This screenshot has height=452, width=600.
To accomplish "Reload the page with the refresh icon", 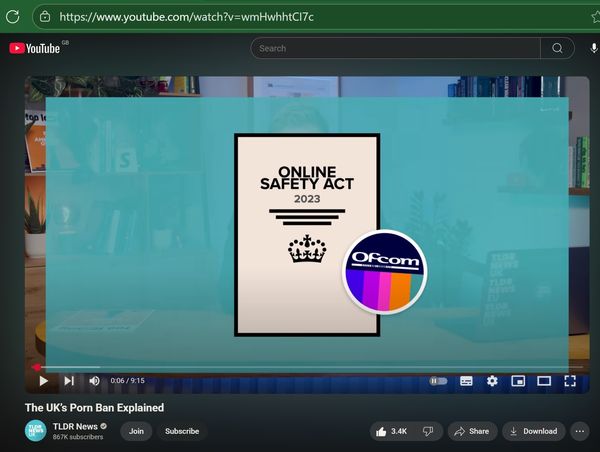I will click(13, 16).
